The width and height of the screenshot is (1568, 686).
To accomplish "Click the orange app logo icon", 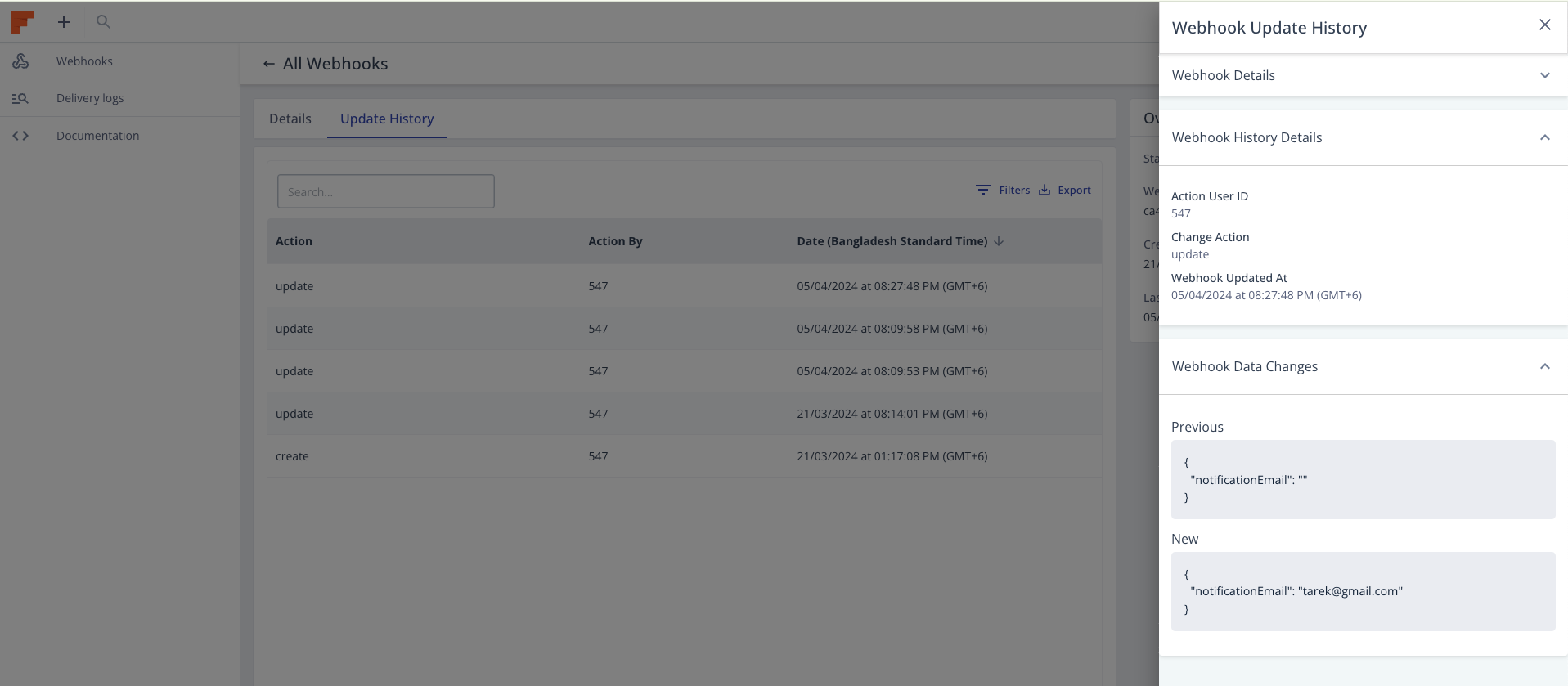I will coord(22,22).
